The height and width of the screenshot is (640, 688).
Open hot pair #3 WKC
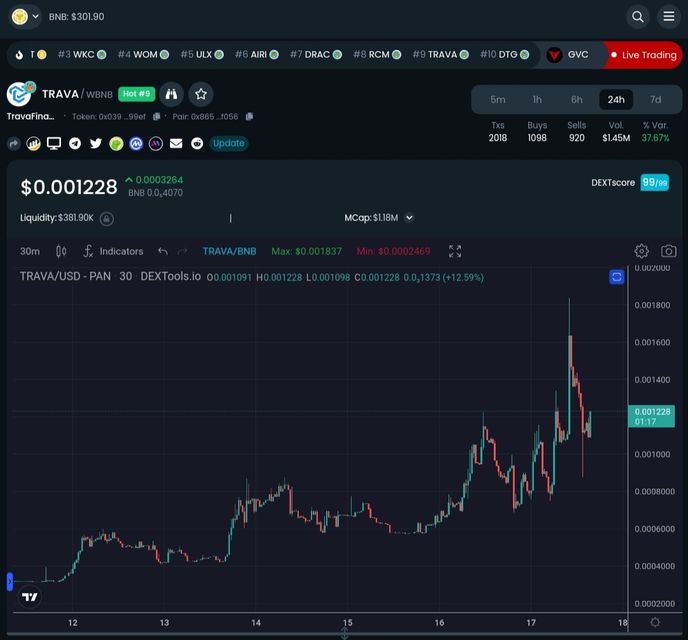coord(82,54)
